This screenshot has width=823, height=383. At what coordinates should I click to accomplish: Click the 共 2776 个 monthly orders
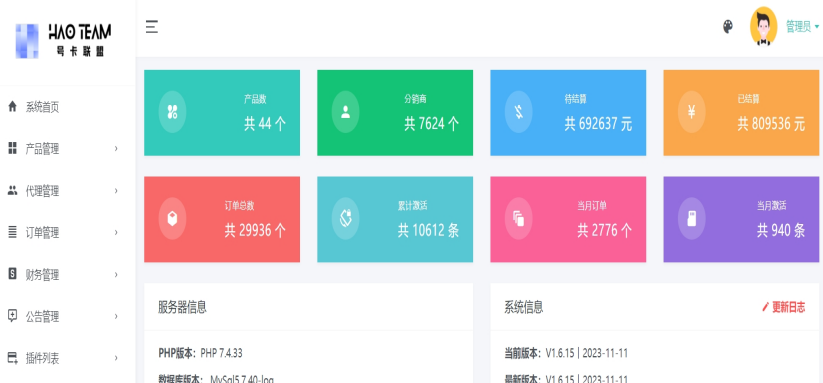605,230
